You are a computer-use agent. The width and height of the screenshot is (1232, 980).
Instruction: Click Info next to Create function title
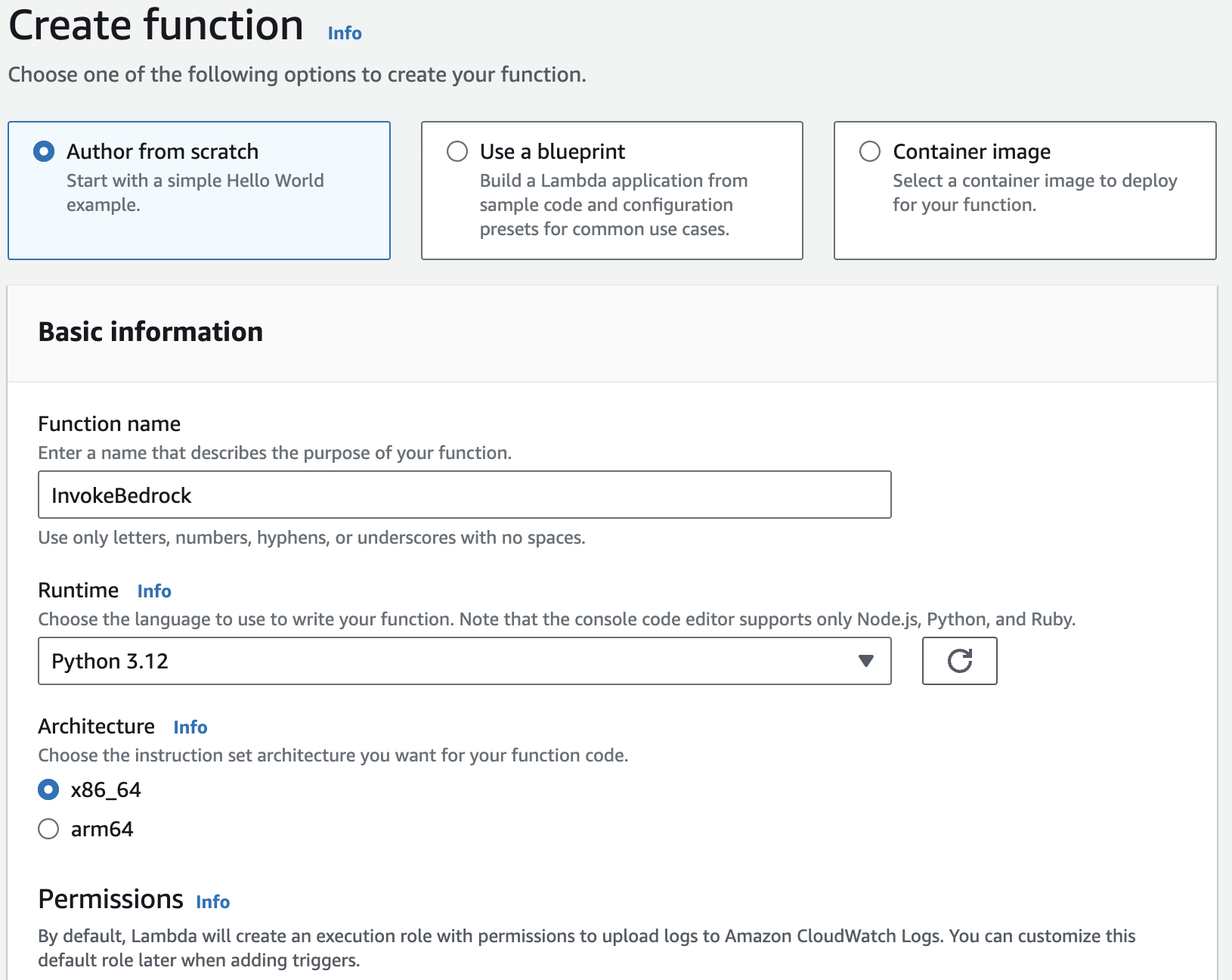click(344, 33)
